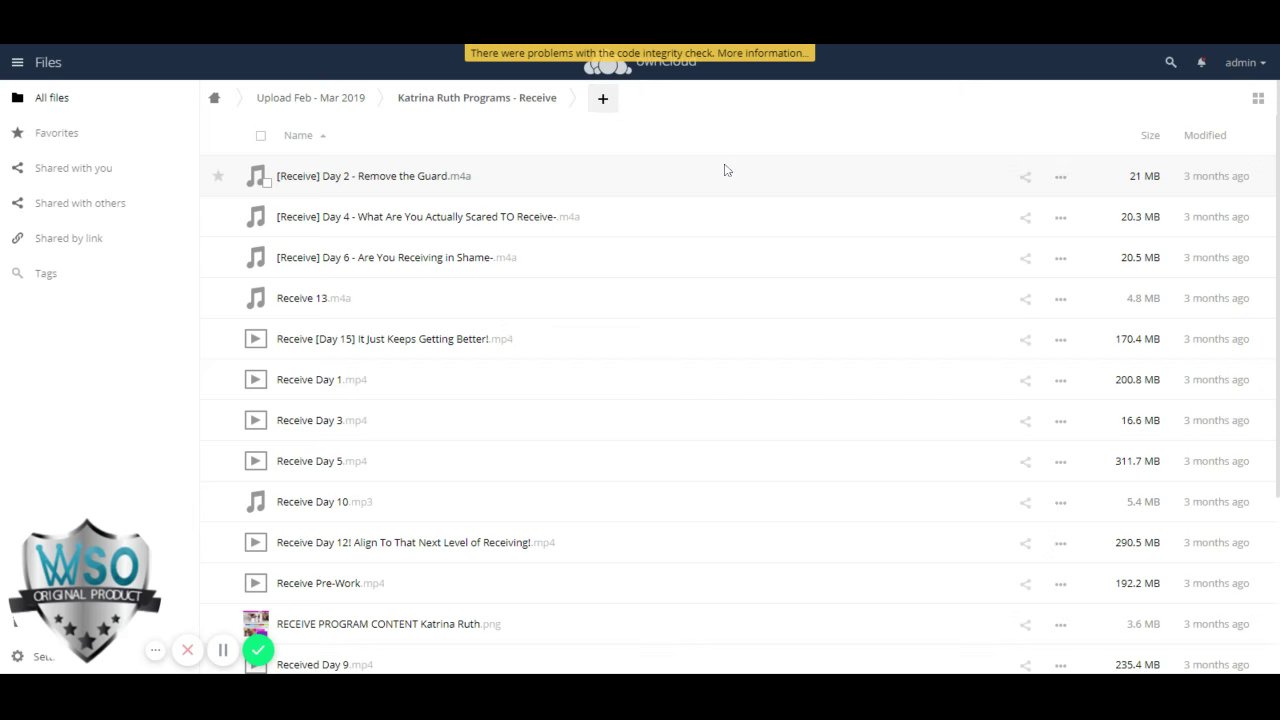Switch to grid view

pos(1258,98)
